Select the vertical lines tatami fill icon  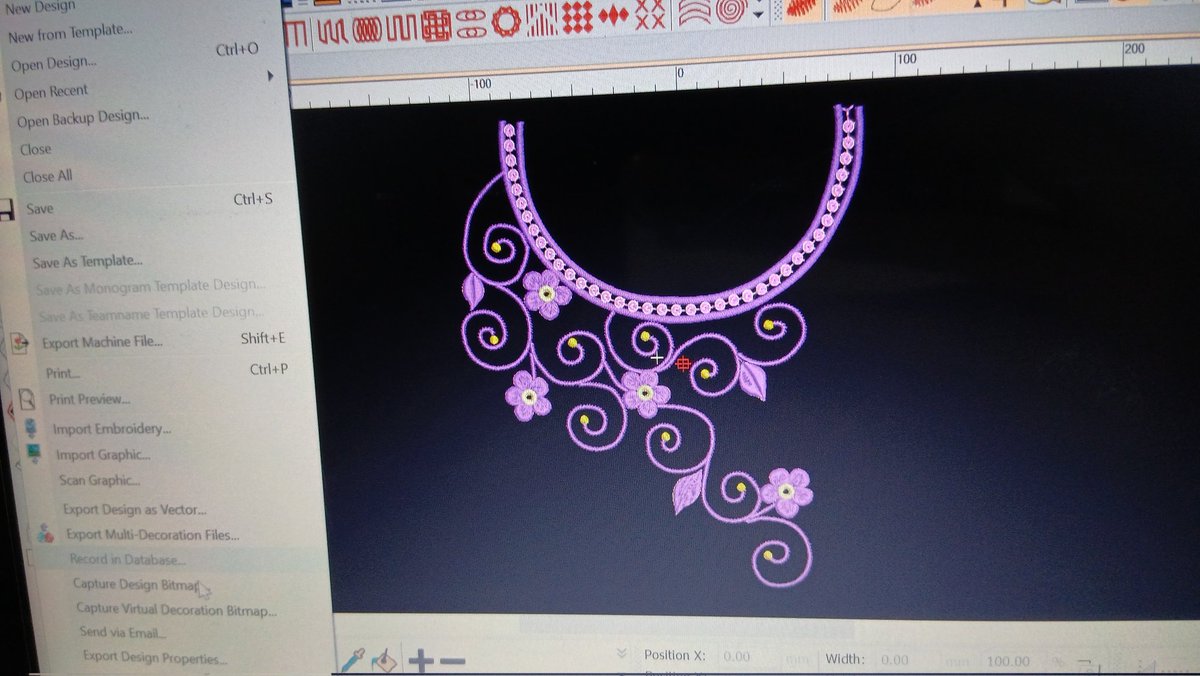[542, 19]
